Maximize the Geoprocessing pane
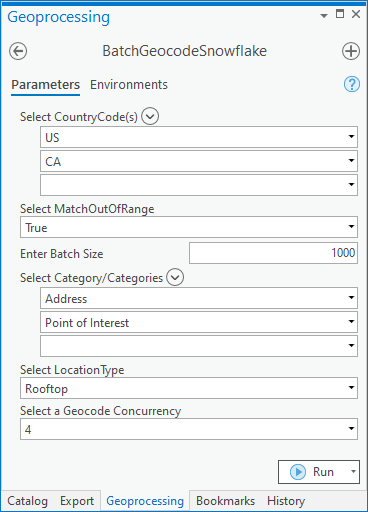 tap(340, 14)
